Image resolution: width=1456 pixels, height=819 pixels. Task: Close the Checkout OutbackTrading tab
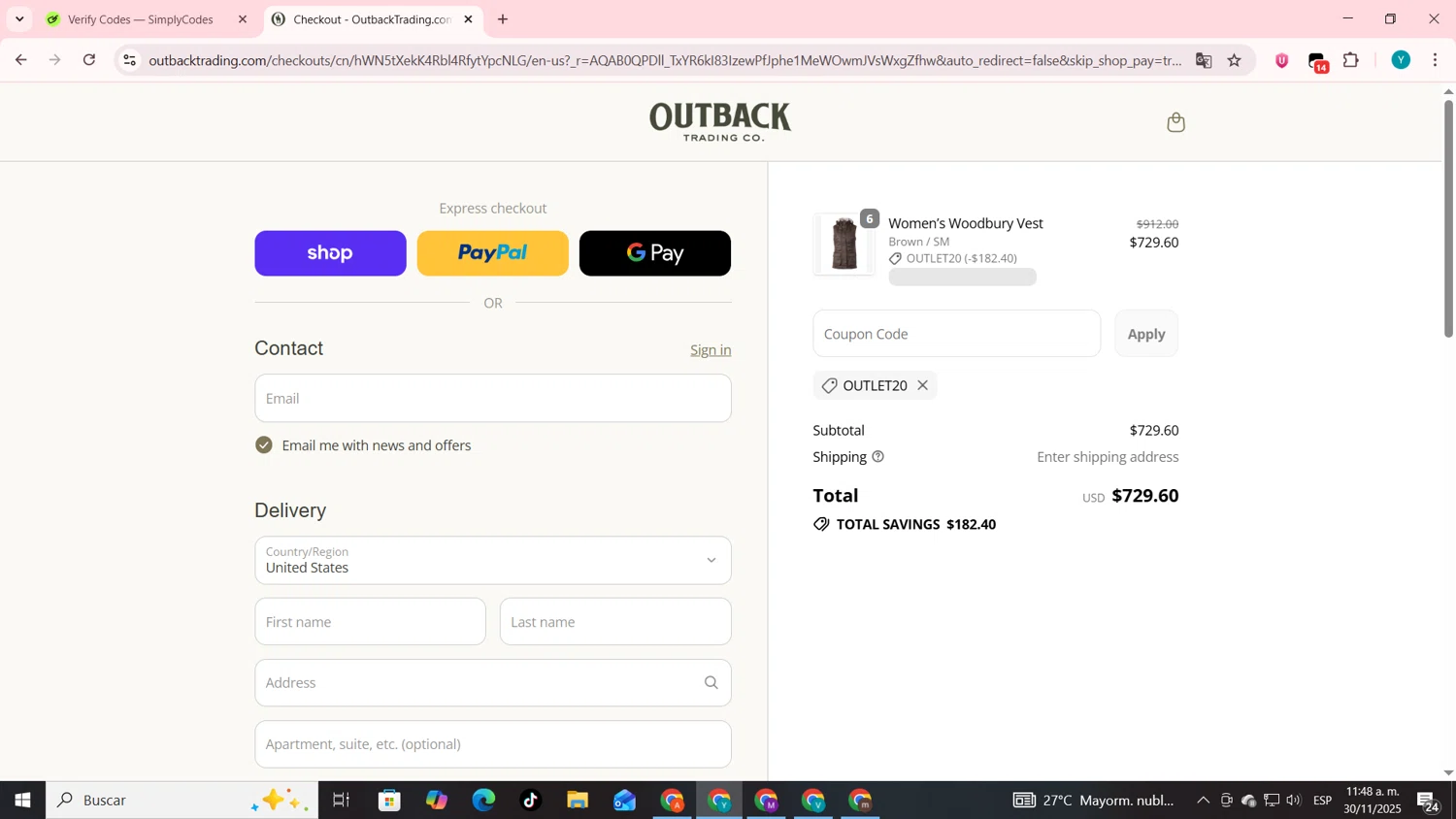[468, 19]
